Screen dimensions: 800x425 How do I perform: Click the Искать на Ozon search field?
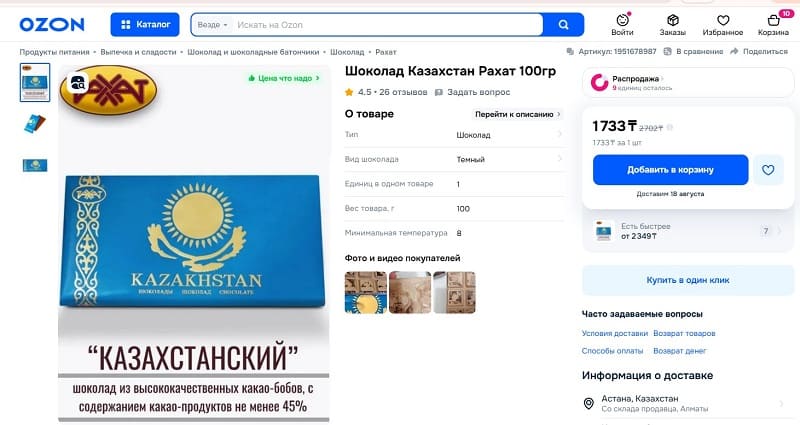tap(388, 24)
